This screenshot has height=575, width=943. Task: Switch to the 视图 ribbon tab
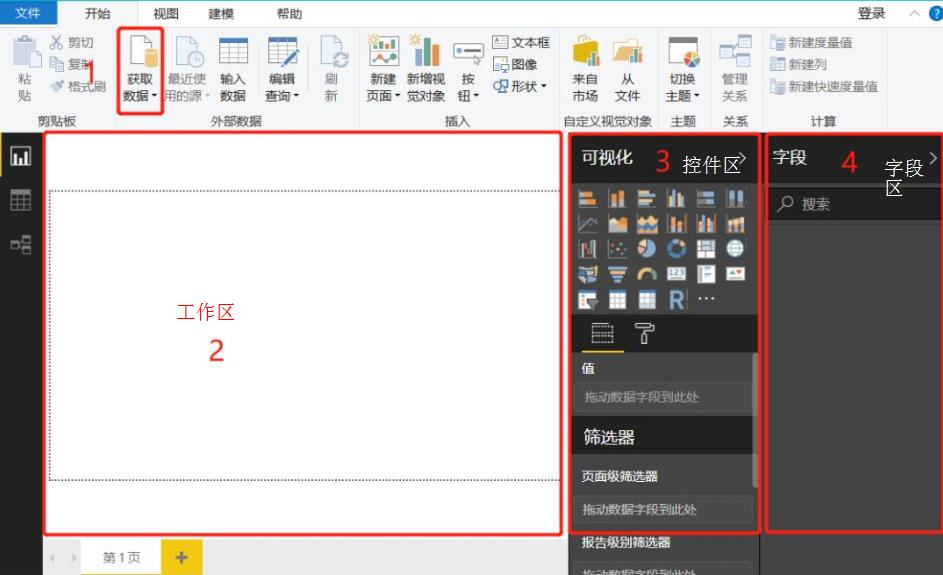[165, 14]
